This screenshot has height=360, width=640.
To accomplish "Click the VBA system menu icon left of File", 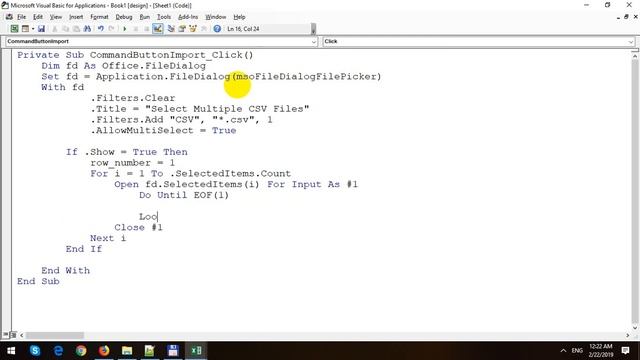I will coord(9,17).
